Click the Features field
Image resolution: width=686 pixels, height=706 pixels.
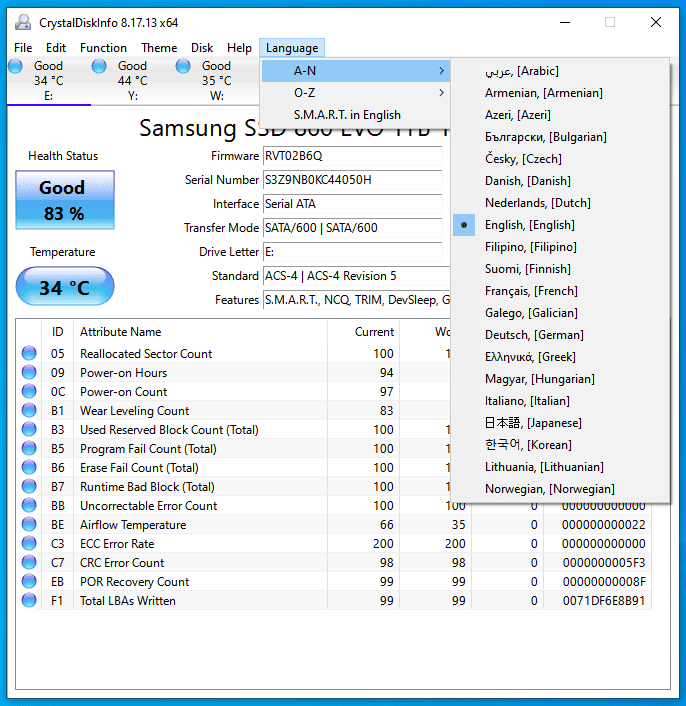357,300
